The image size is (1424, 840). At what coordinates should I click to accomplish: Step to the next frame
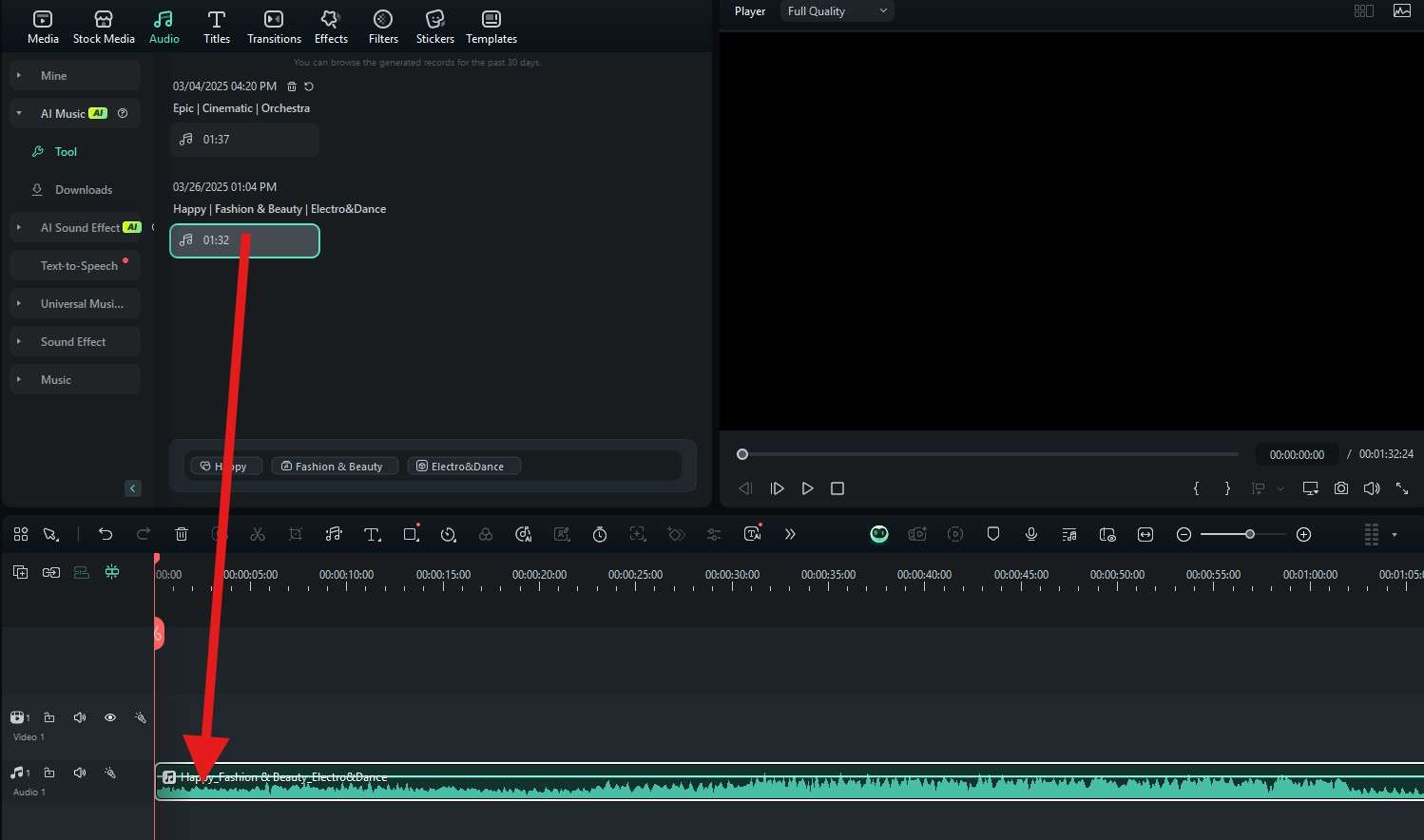coord(777,488)
